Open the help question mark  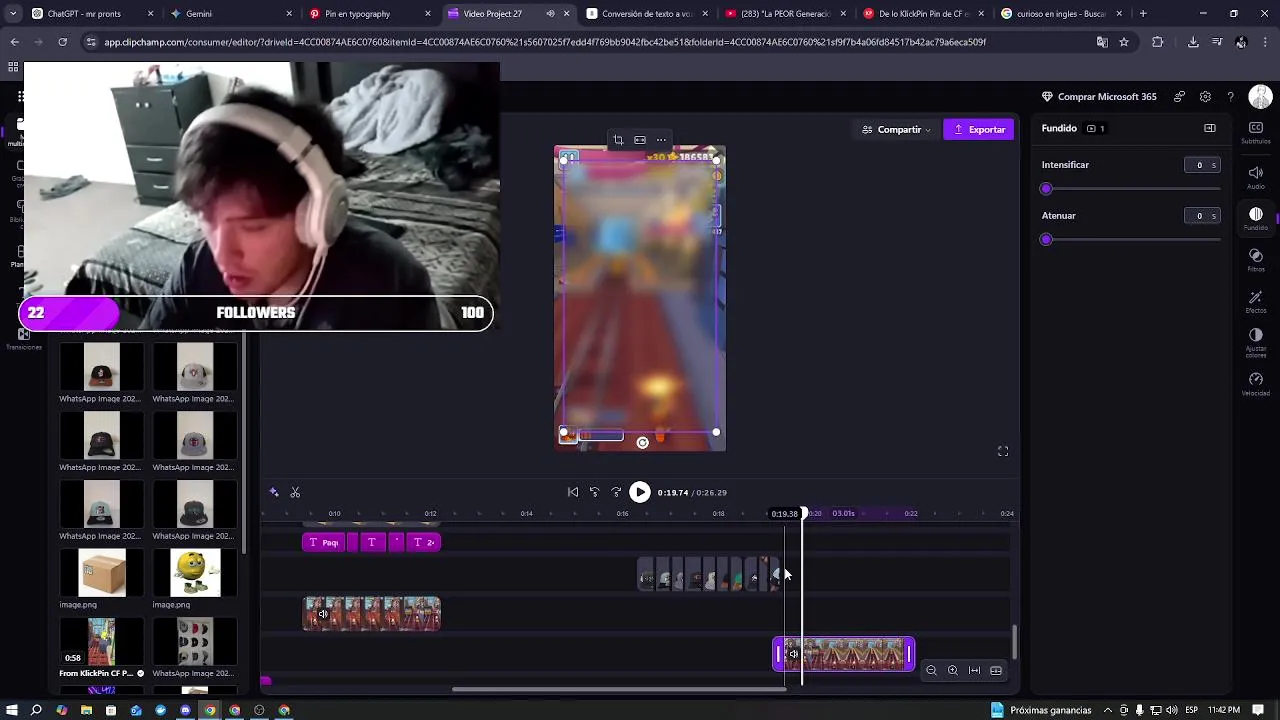coord(1230,97)
